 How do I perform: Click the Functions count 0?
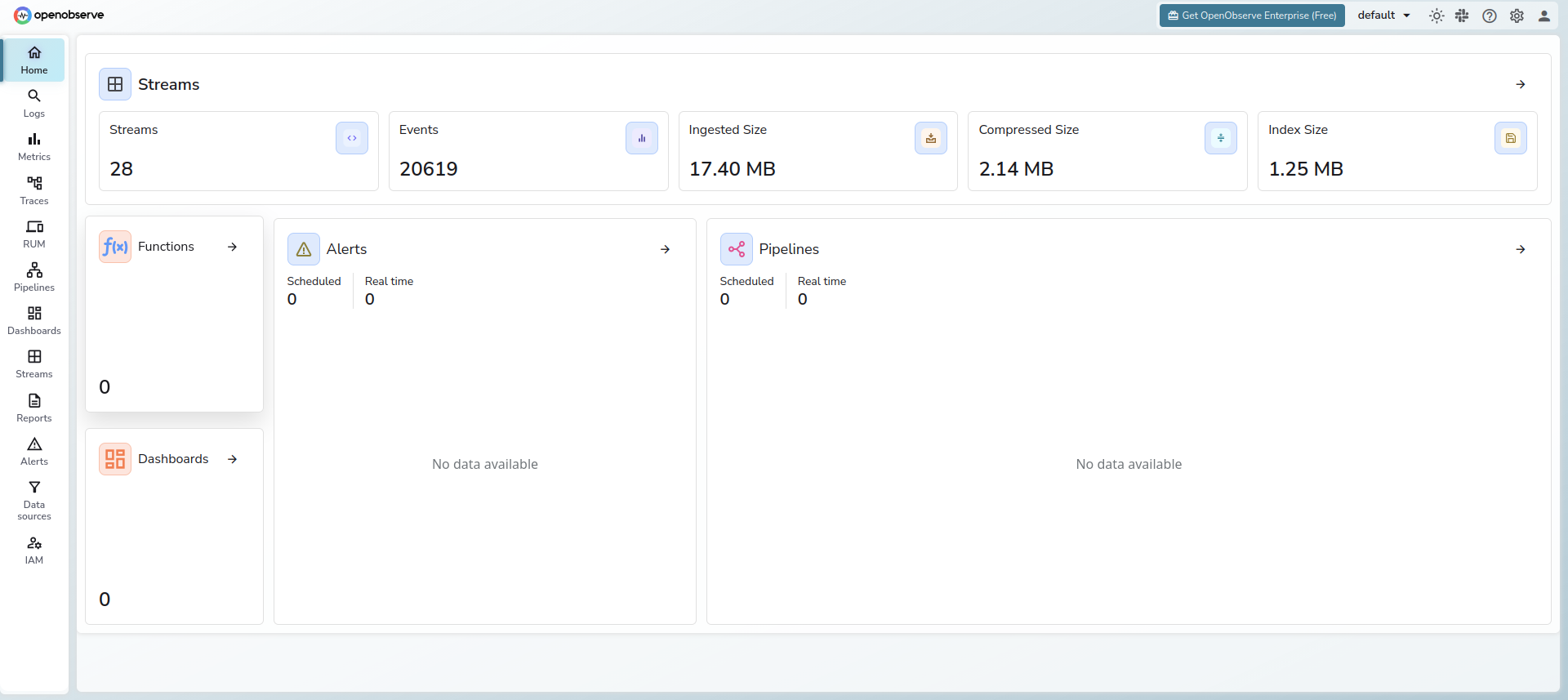point(105,387)
